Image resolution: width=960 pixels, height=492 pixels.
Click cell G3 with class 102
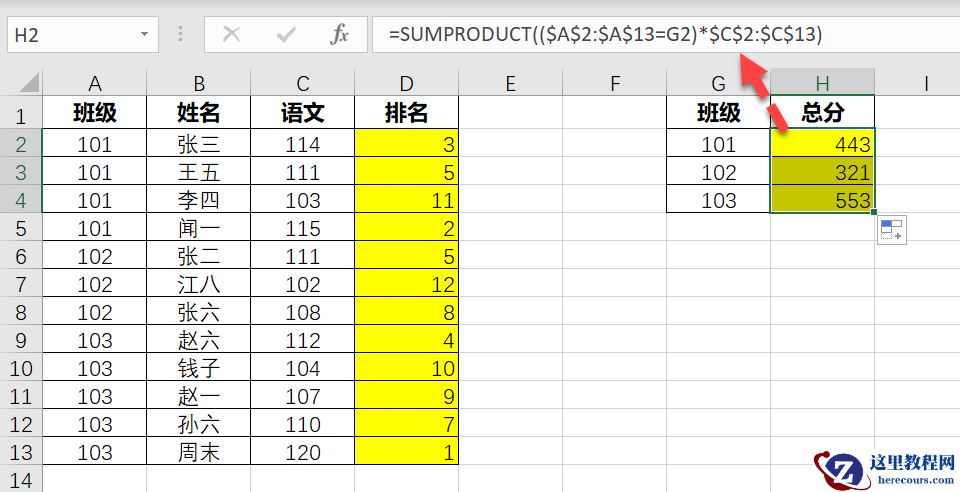click(x=718, y=173)
